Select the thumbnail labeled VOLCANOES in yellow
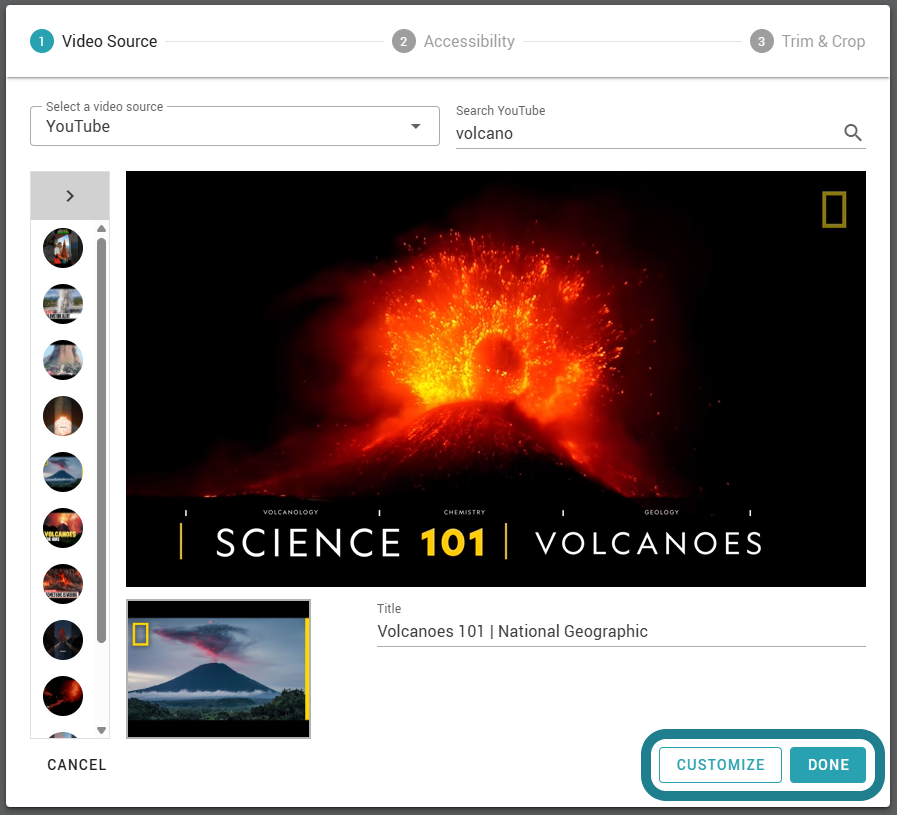 63,528
